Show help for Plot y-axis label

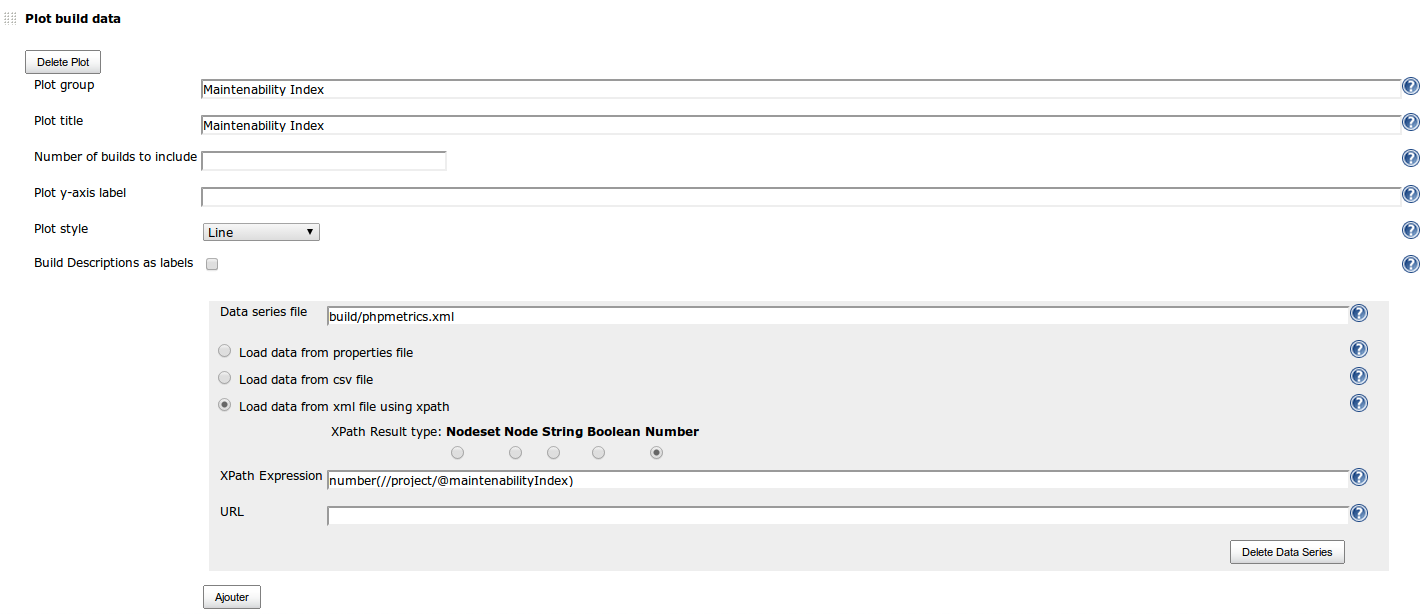(1411, 194)
